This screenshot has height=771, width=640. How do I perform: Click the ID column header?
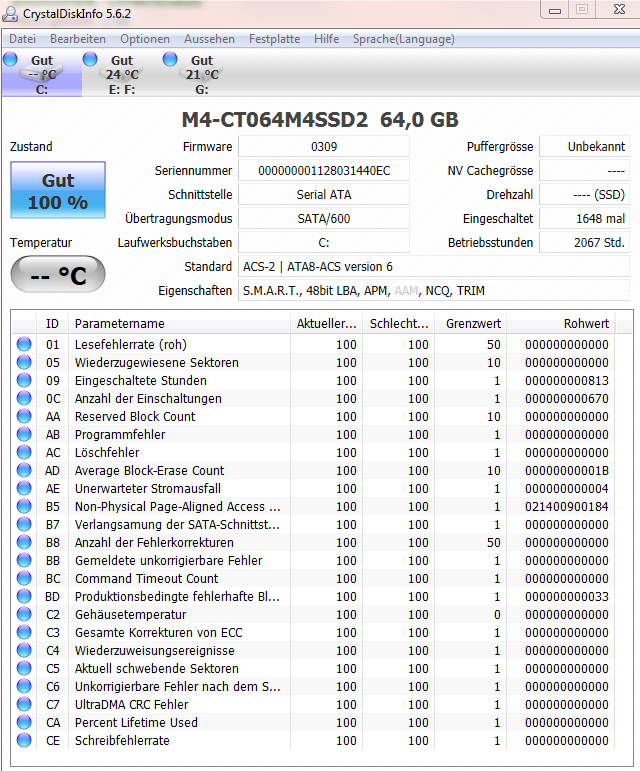52,324
